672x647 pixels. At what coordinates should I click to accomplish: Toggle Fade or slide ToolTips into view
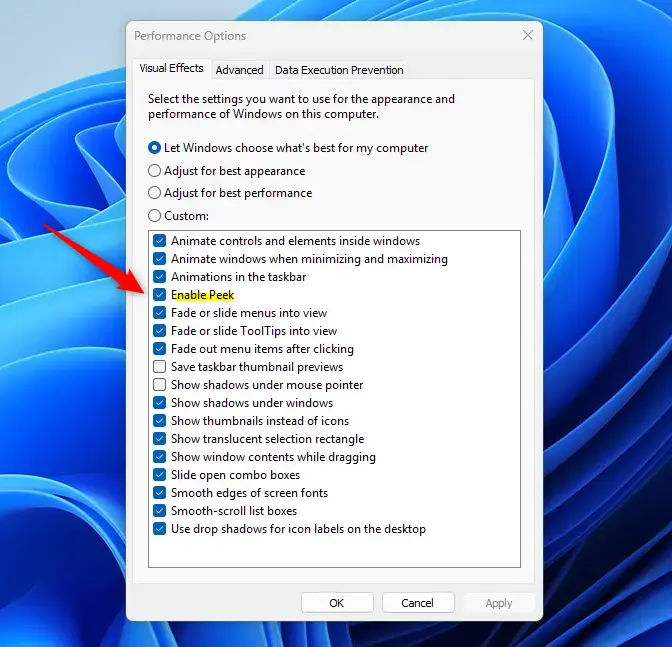(x=159, y=331)
